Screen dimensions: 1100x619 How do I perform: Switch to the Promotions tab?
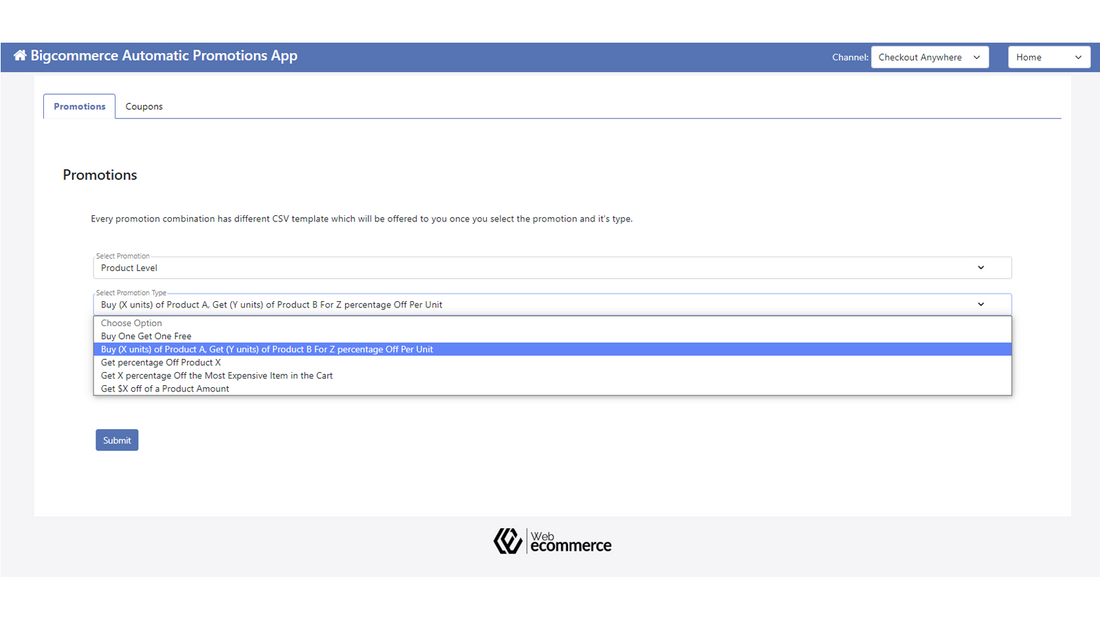pyautogui.click(x=79, y=107)
